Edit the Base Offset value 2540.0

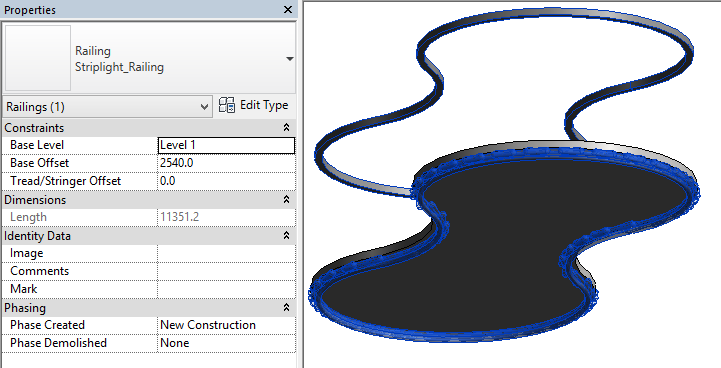[x=226, y=163]
